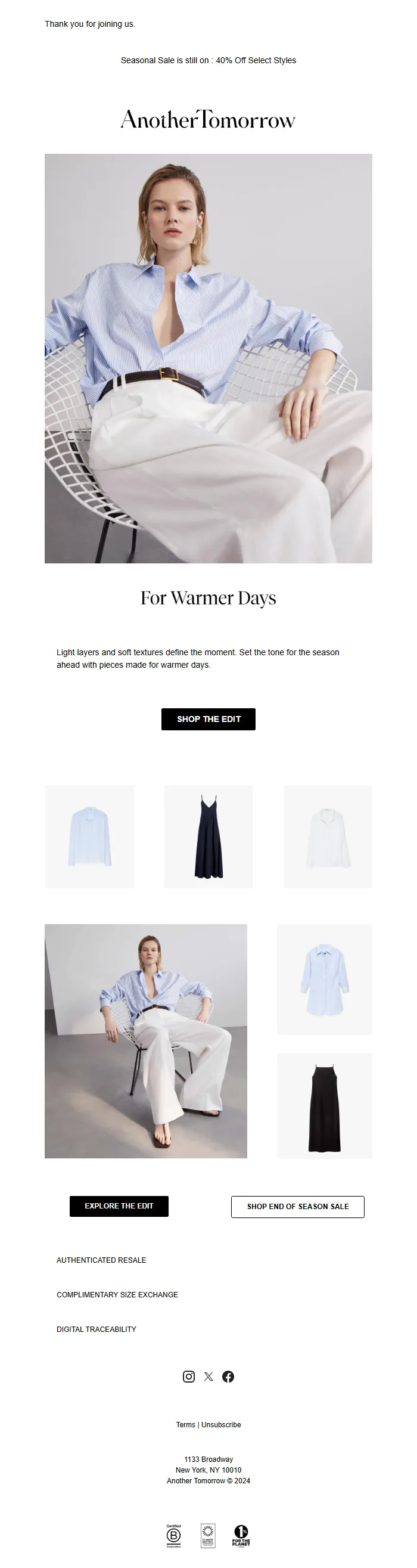The height and width of the screenshot is (1568, 417).
Task: Click Shop End Of Season Sale button
Action: pyautogui.click(x=298, y=1207)
